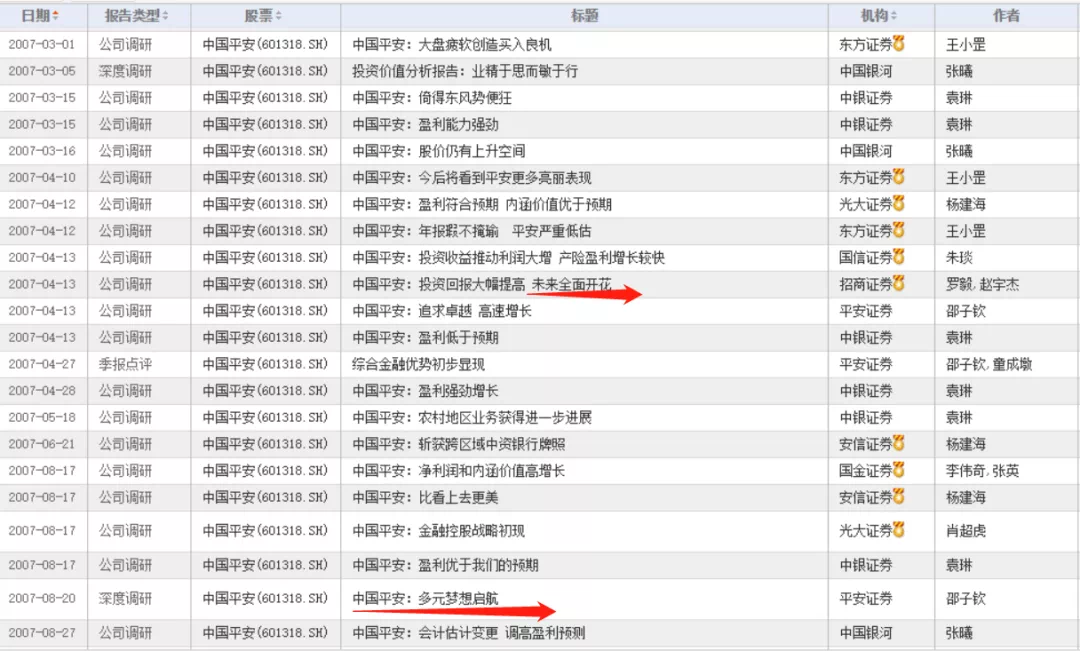Select date cell 2007-03-16
This screenshot has height=651, width=1080.
pos(41,151)
